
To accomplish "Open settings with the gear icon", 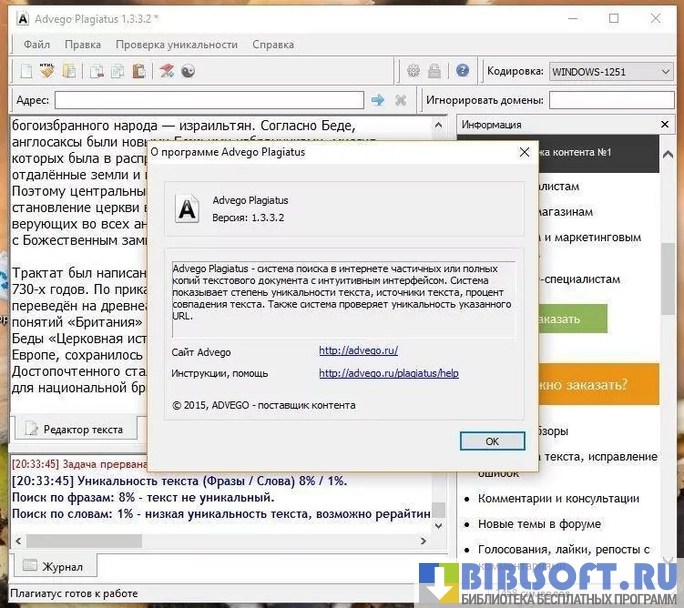I will click(x=412, y=71).
